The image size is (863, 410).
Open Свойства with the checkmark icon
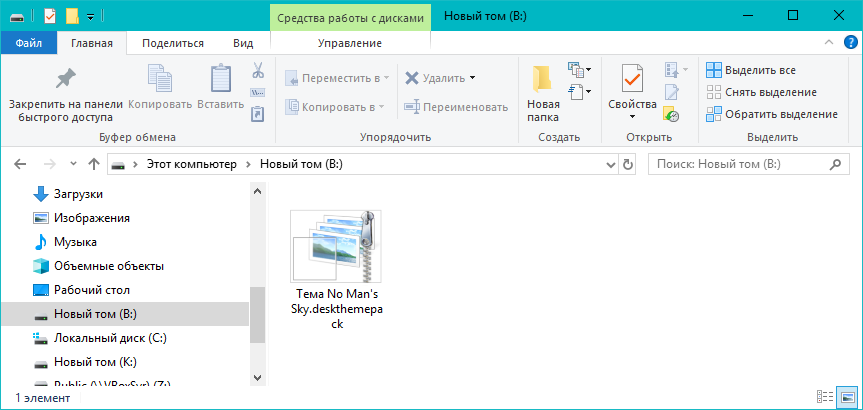pos(632,78)
